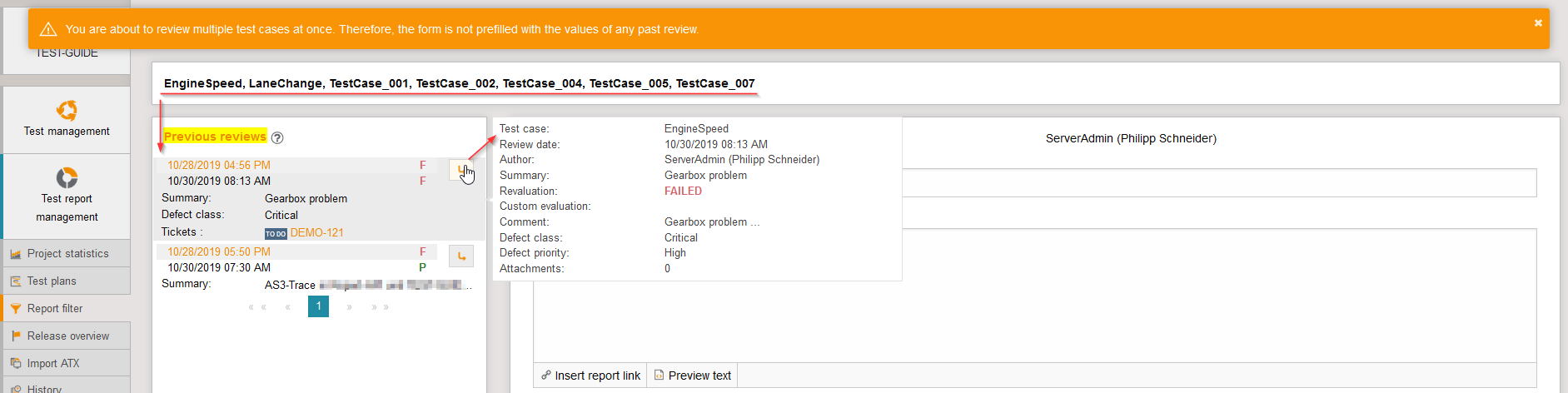Screen dimensions: 1568x393
Task: Jump to last page of previous reviews
Action: 381,307
